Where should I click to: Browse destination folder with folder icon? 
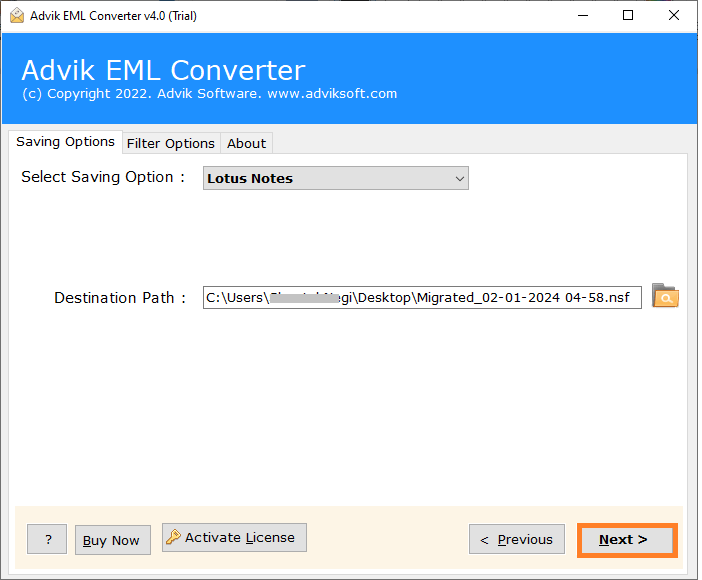pyautogui.click(x=665, y=296)
